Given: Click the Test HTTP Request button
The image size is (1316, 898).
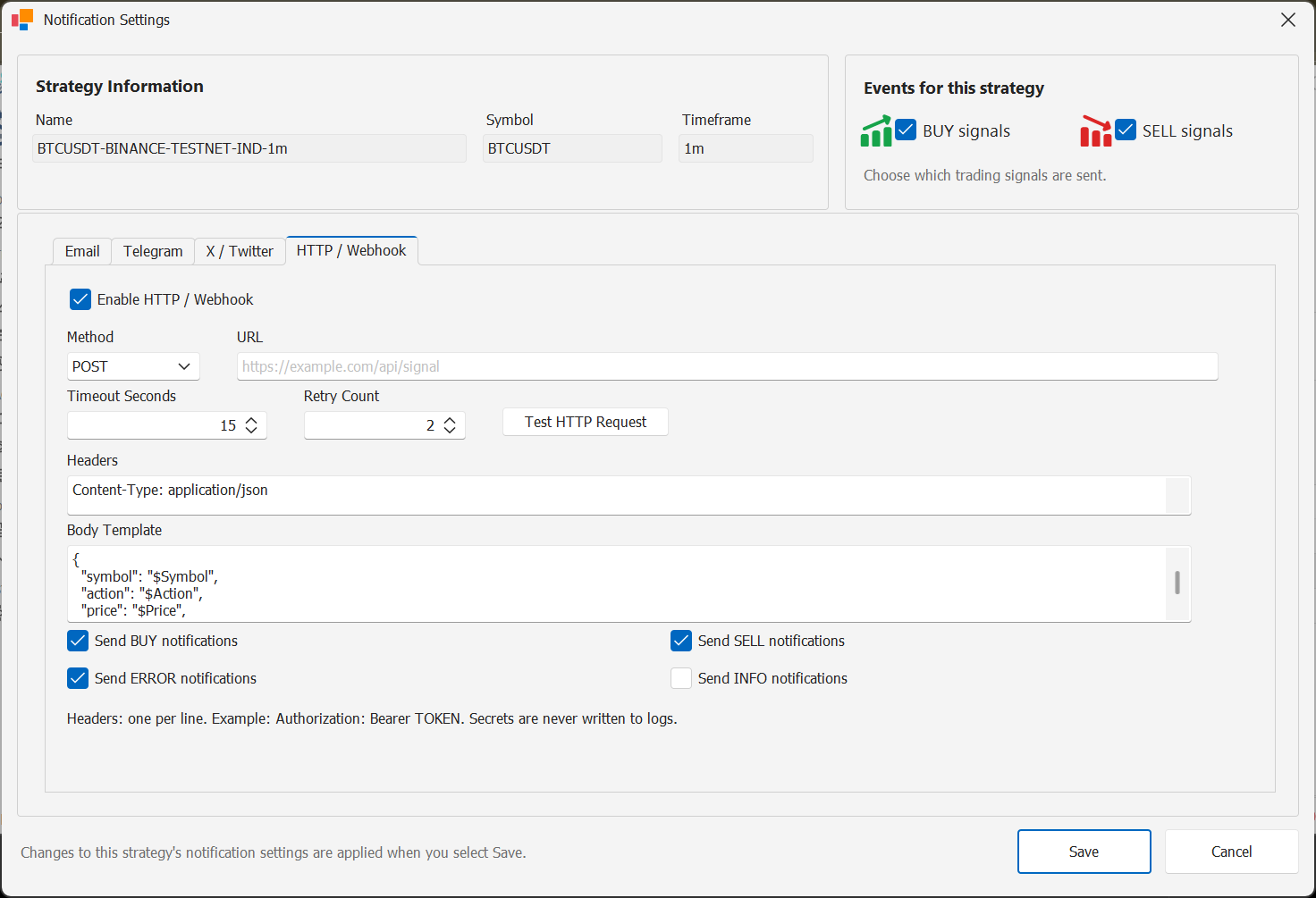Looking at the screenshot, I should pyautogui.click(x=586, y=422).
